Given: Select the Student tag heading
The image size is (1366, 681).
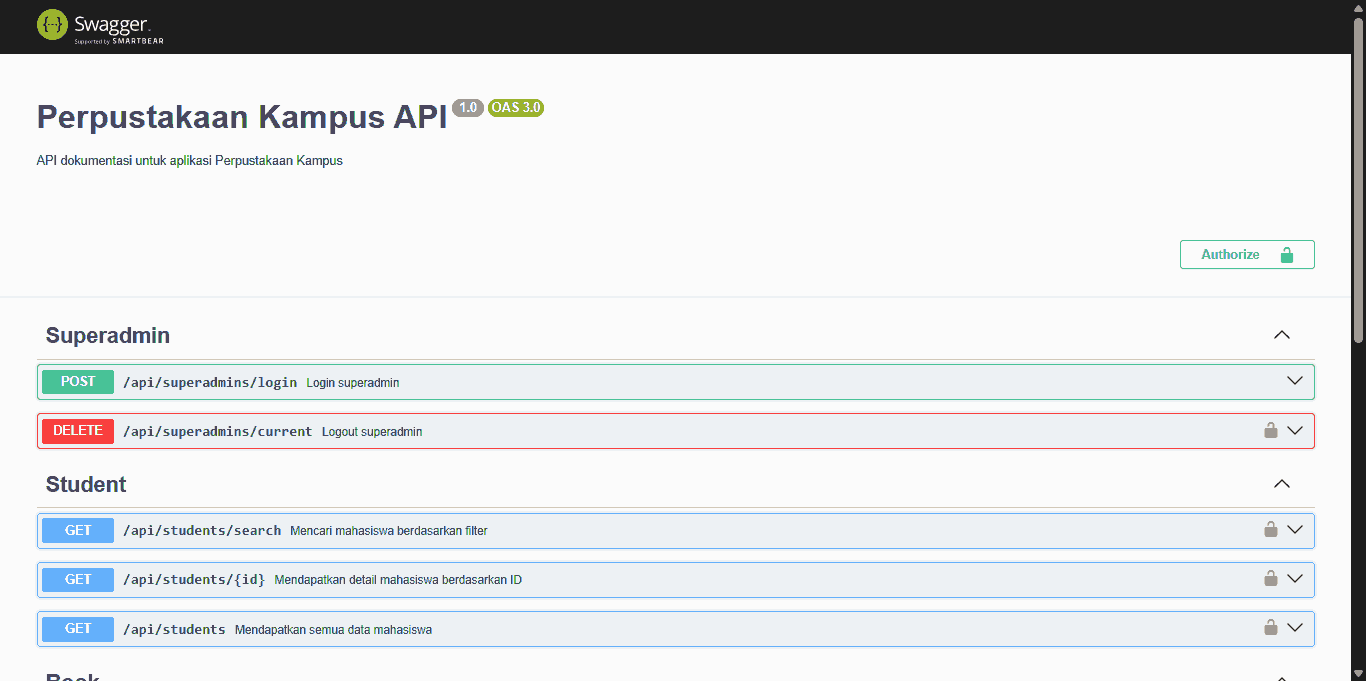Looking at the screenshot, I should point(86,485).
